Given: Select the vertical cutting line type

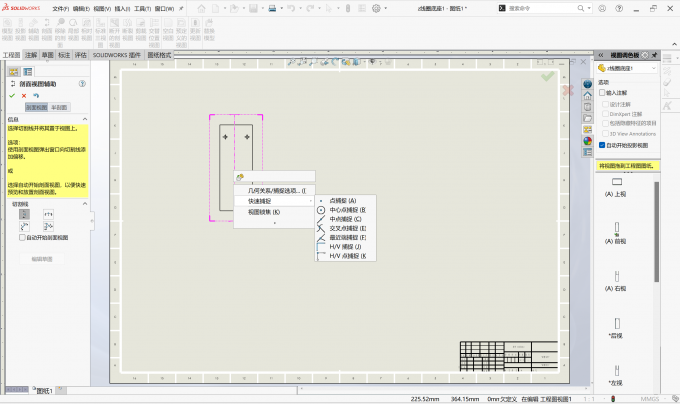Looking at the screenshot, I should [24, 214].
